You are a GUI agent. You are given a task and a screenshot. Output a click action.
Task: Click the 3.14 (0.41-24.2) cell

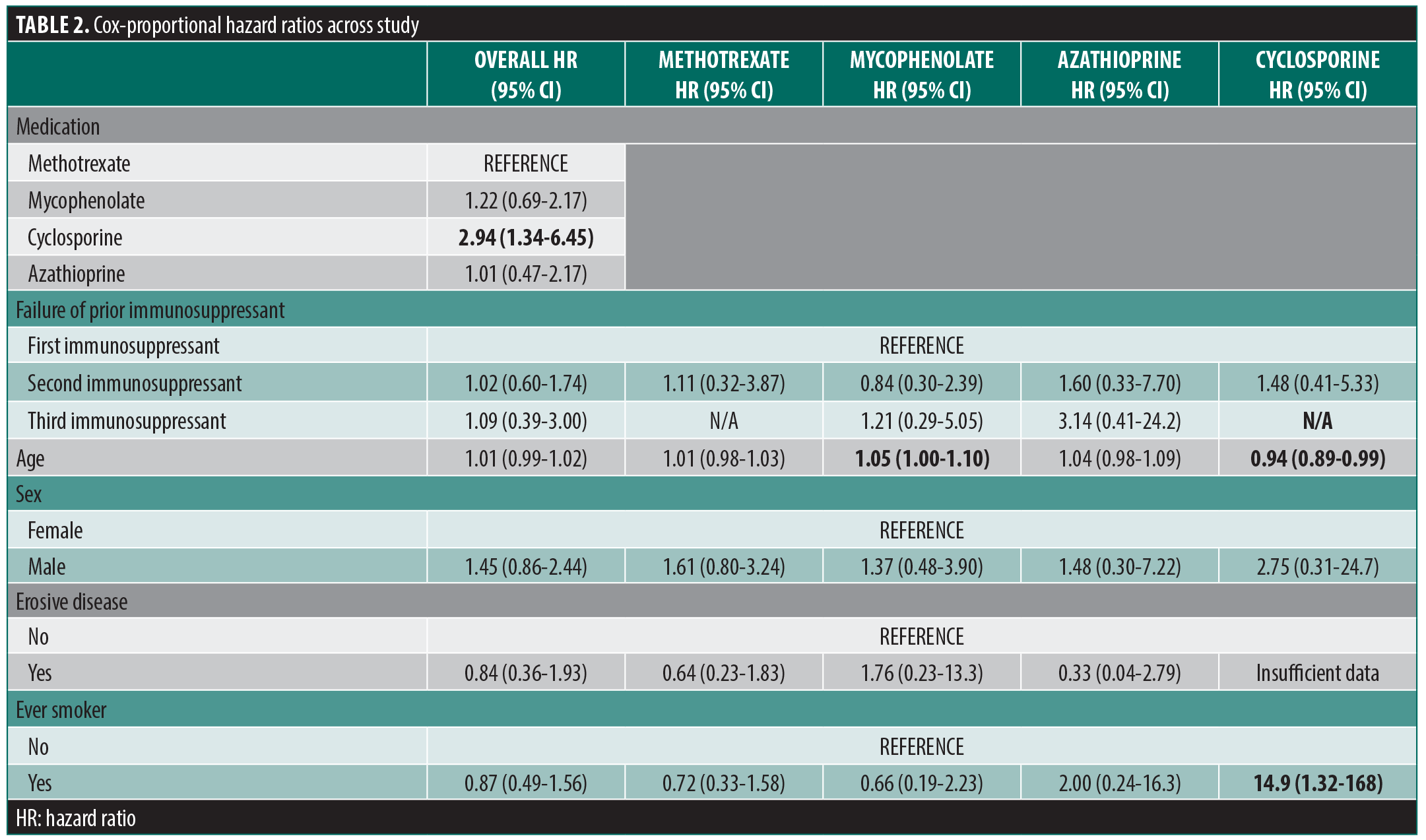pos(1119,421)
